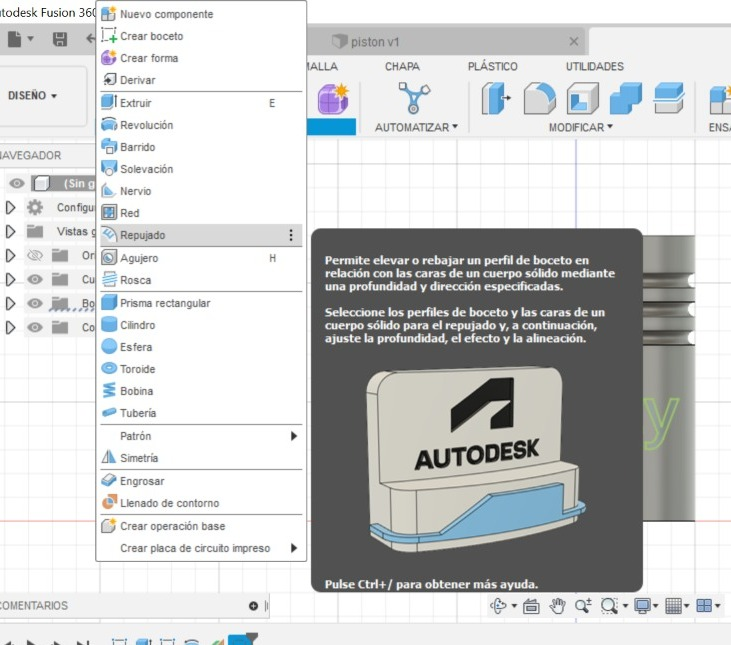Open the UTILIDADES ribbon tab
731x645 pixels.
pyautogui.click(x=594, y=66)
